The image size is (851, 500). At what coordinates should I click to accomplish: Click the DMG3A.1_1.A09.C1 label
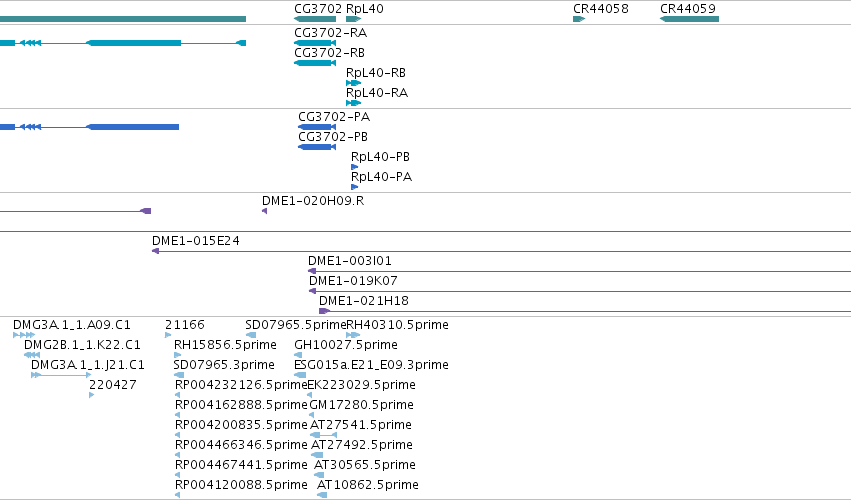point(72,325)
